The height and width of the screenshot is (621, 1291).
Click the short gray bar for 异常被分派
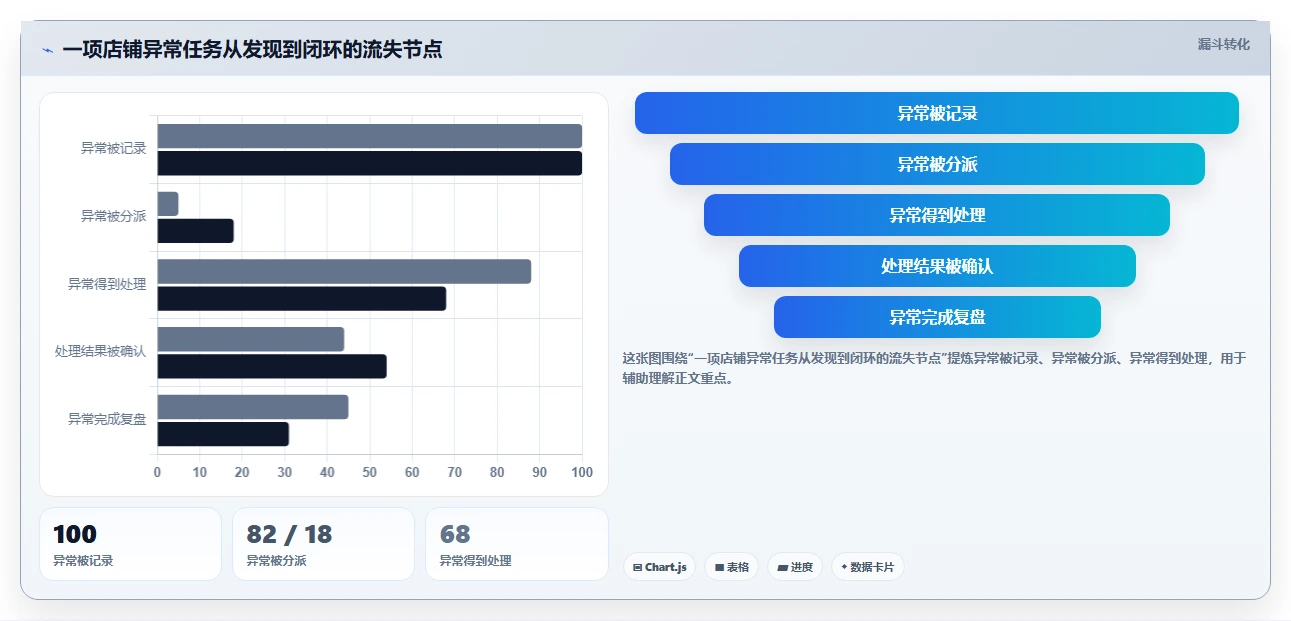tap(168, 204)
